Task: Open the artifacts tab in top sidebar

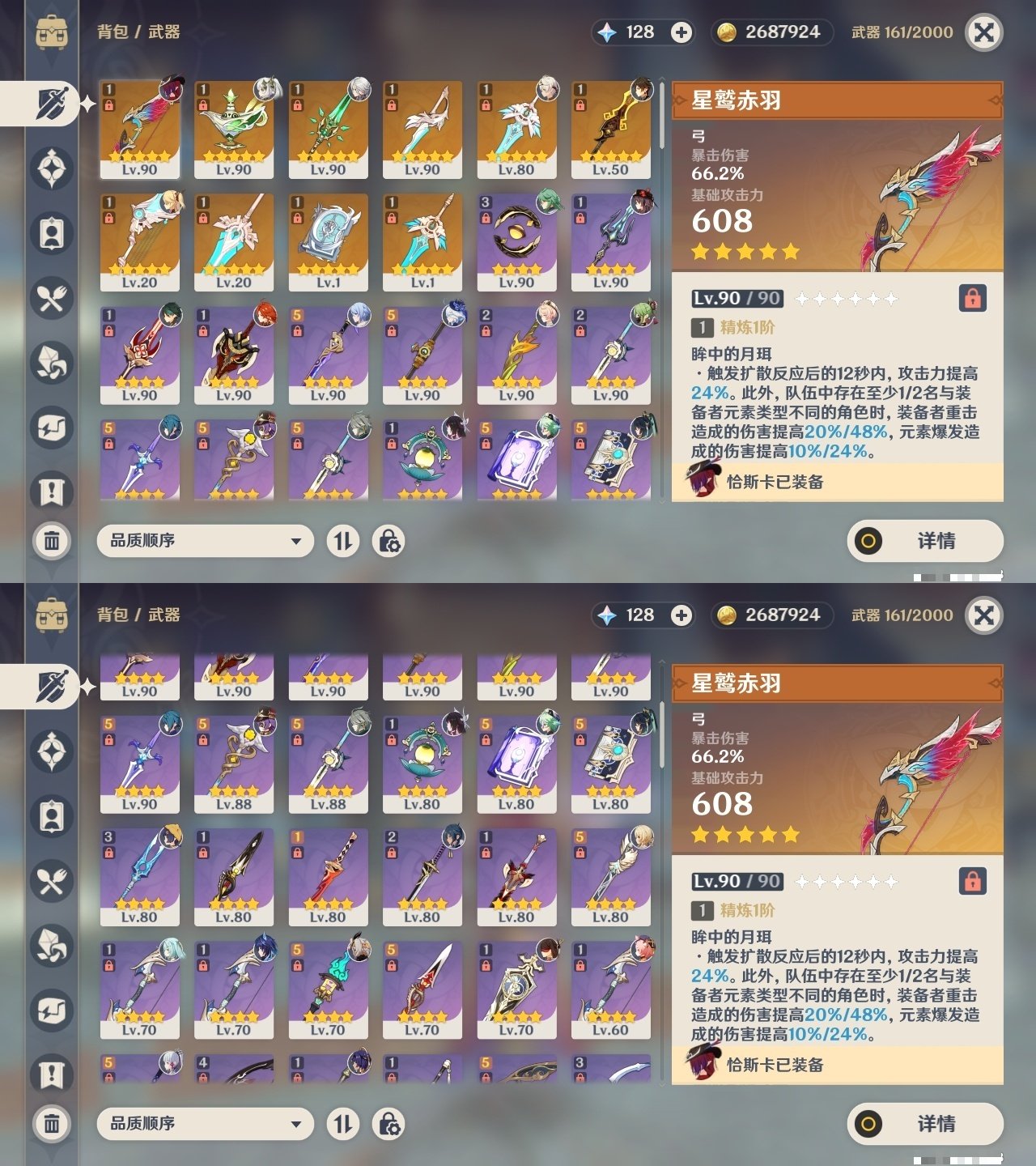Action: coord(52,168)
